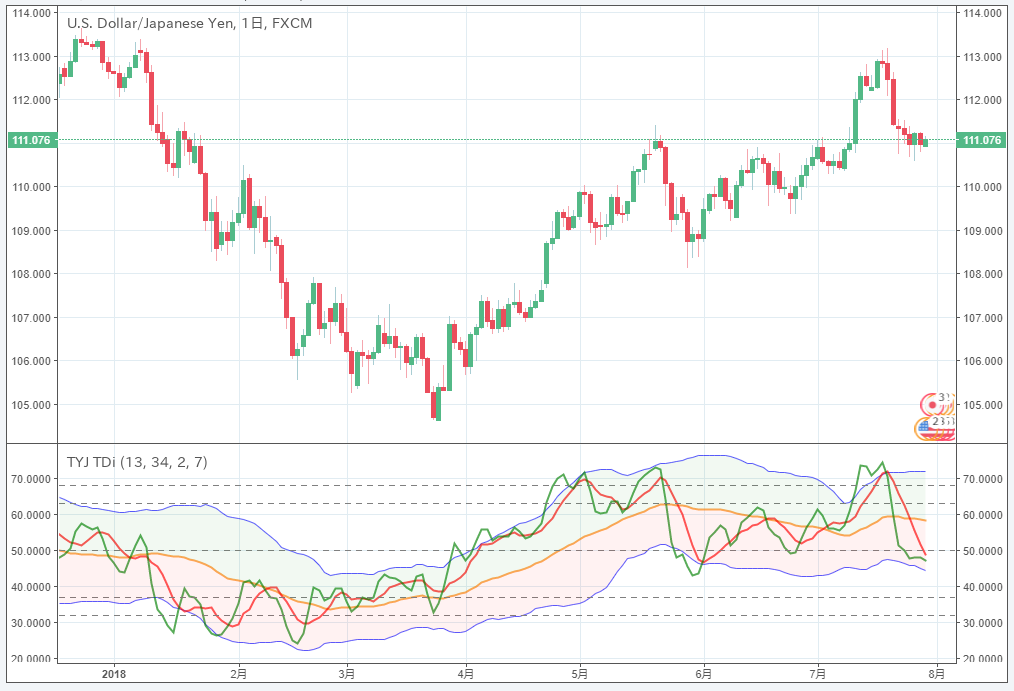1014x691 pixels.
Task: Click the 113.000 value on the right price scale
Action: coord(982,57)
